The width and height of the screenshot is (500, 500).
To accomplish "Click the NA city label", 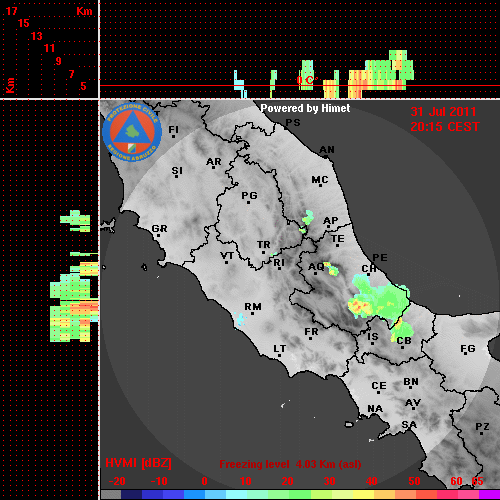I will click(x=375, y=408).
